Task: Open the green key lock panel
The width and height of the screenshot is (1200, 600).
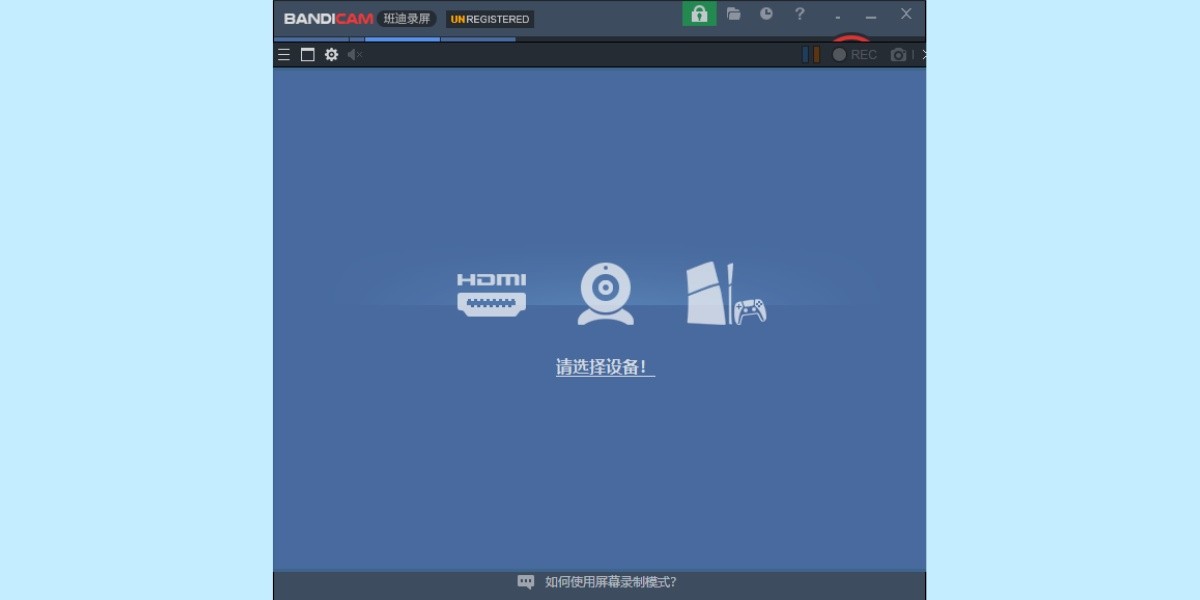Action: (x=699, y=14)
